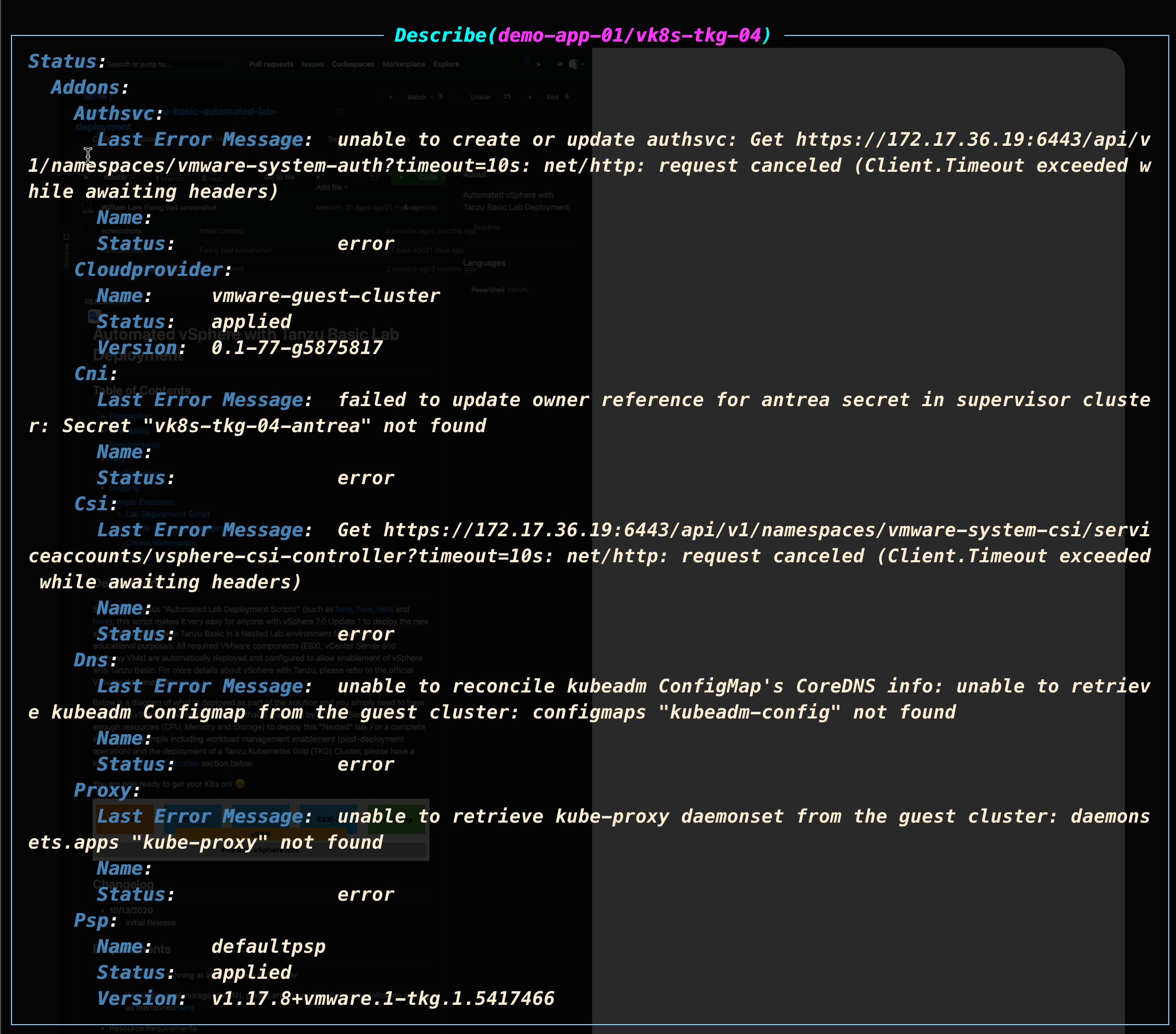Open the user avatar menu

(x=573, y=65)
